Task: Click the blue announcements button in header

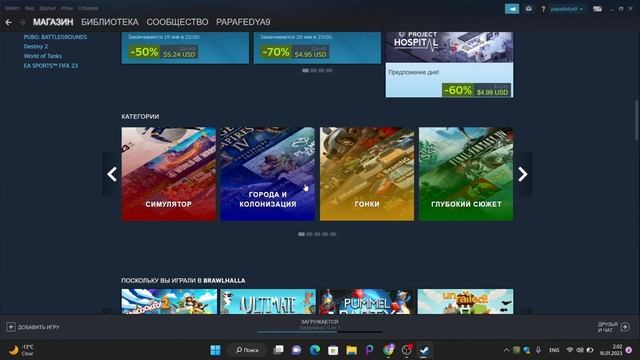Action: tap(512, 9)
